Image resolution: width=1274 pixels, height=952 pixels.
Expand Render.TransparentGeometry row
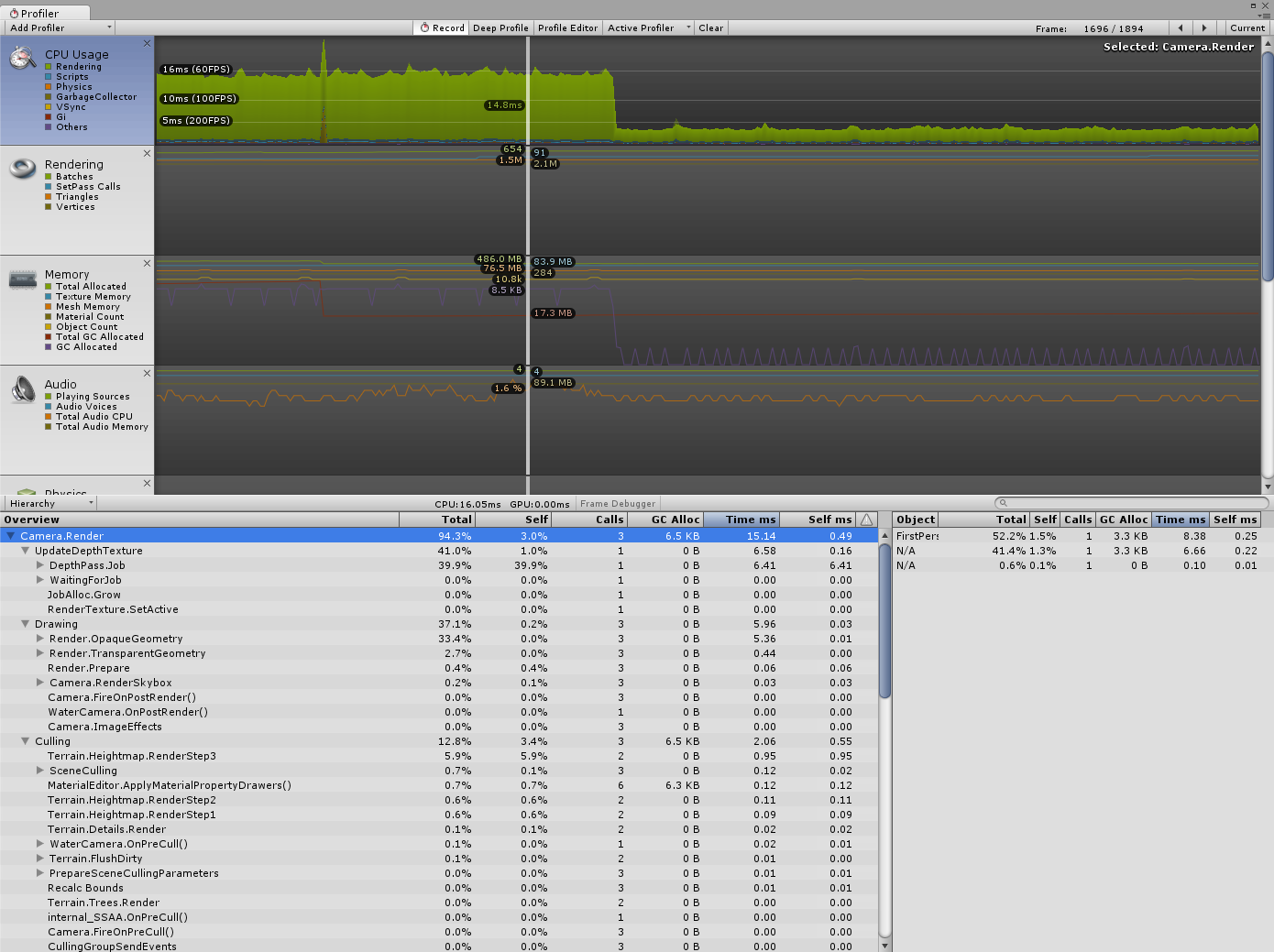40,653
